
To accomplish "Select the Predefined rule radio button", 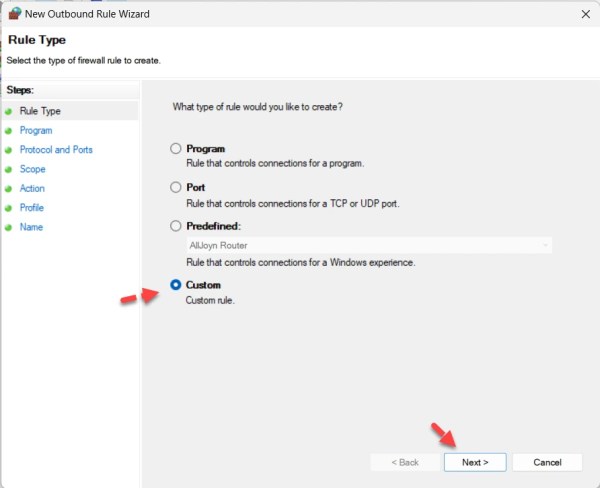I will 176,225.
